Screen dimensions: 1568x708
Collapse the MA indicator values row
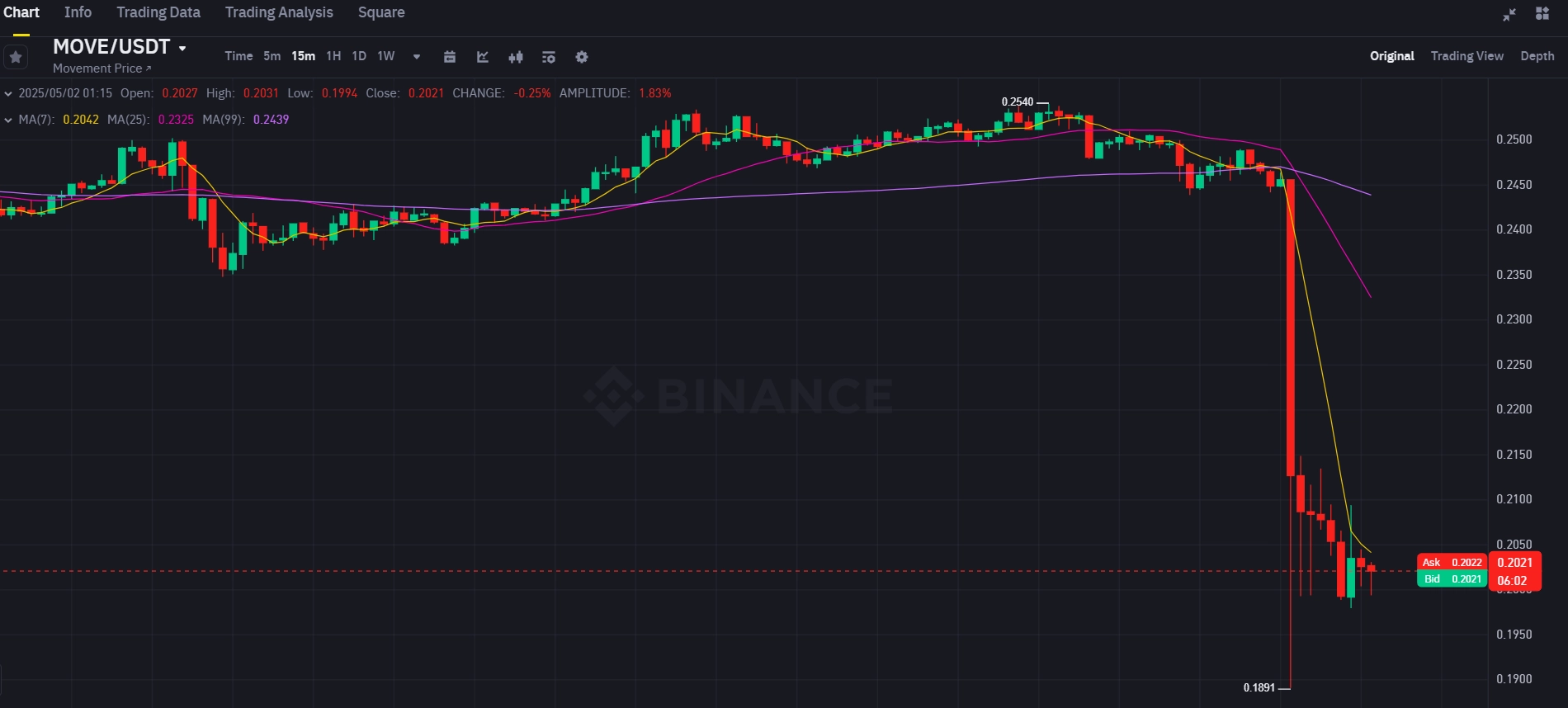pos(8,120)
